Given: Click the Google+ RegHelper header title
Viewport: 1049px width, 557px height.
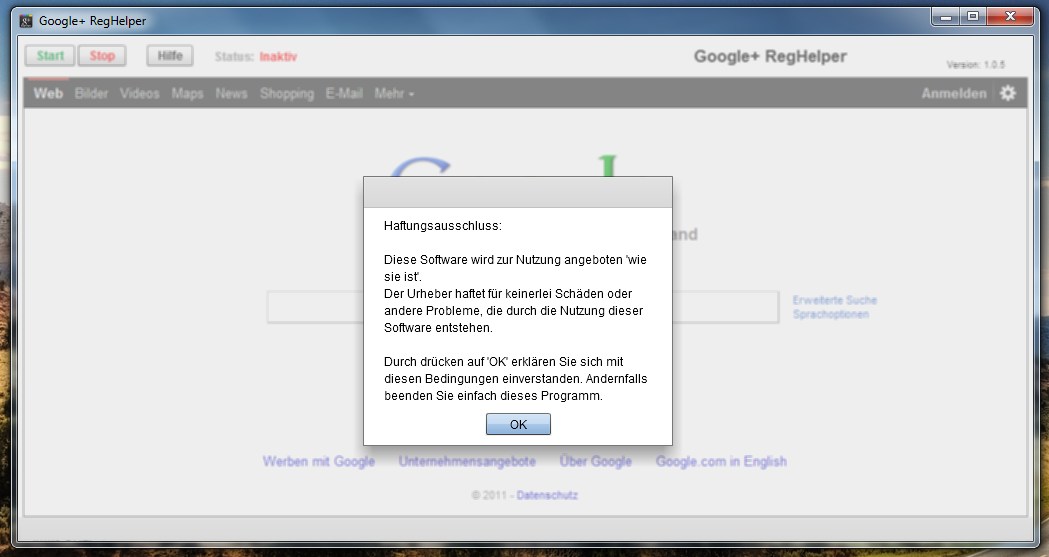Looking at the screenshot, I should point(770,56).
